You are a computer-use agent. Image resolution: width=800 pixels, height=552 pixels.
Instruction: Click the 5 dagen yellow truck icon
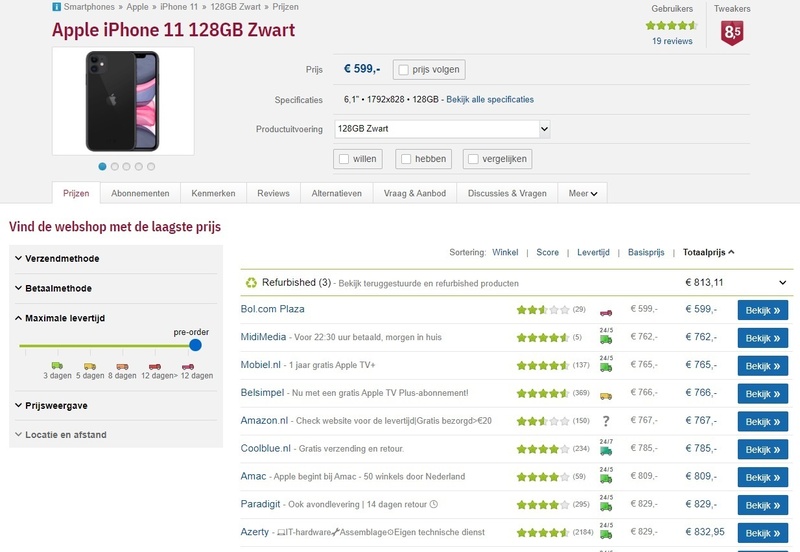(x=90, y=366)
